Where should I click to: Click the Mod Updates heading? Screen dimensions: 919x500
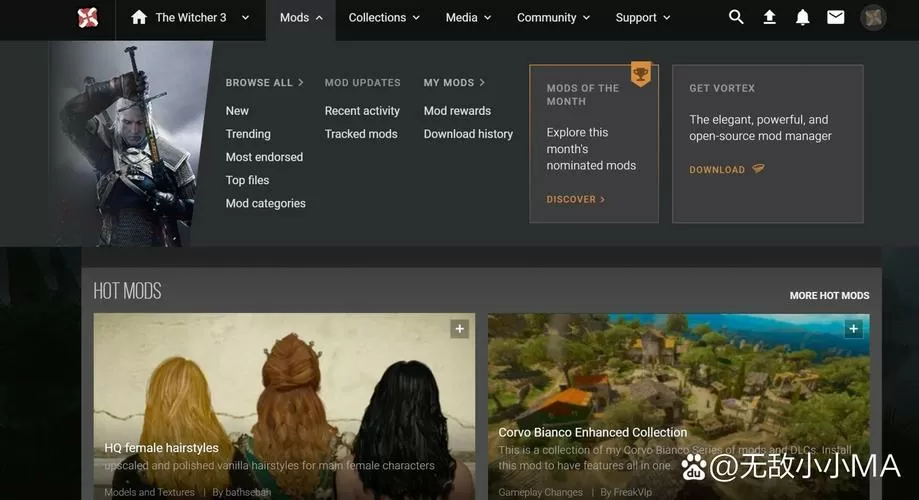pyautogui.click(x=363, y=83)
